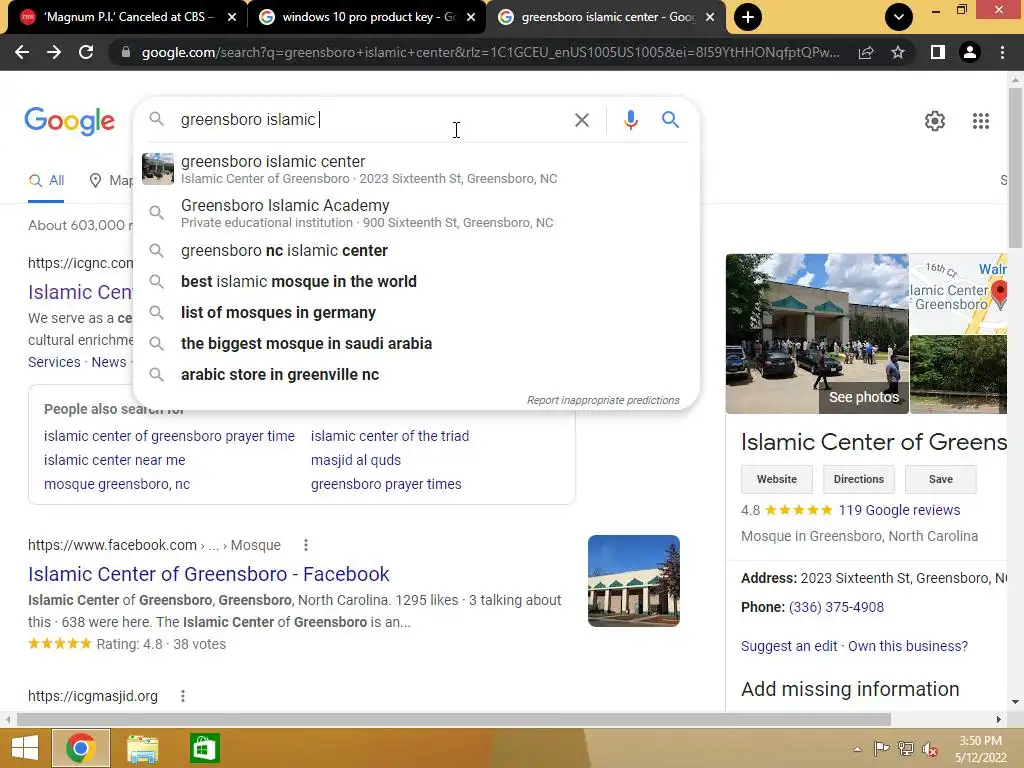Pick suggestion greensboro nc islamic center
Screen dimensions: 1024x768
[417, 251]
